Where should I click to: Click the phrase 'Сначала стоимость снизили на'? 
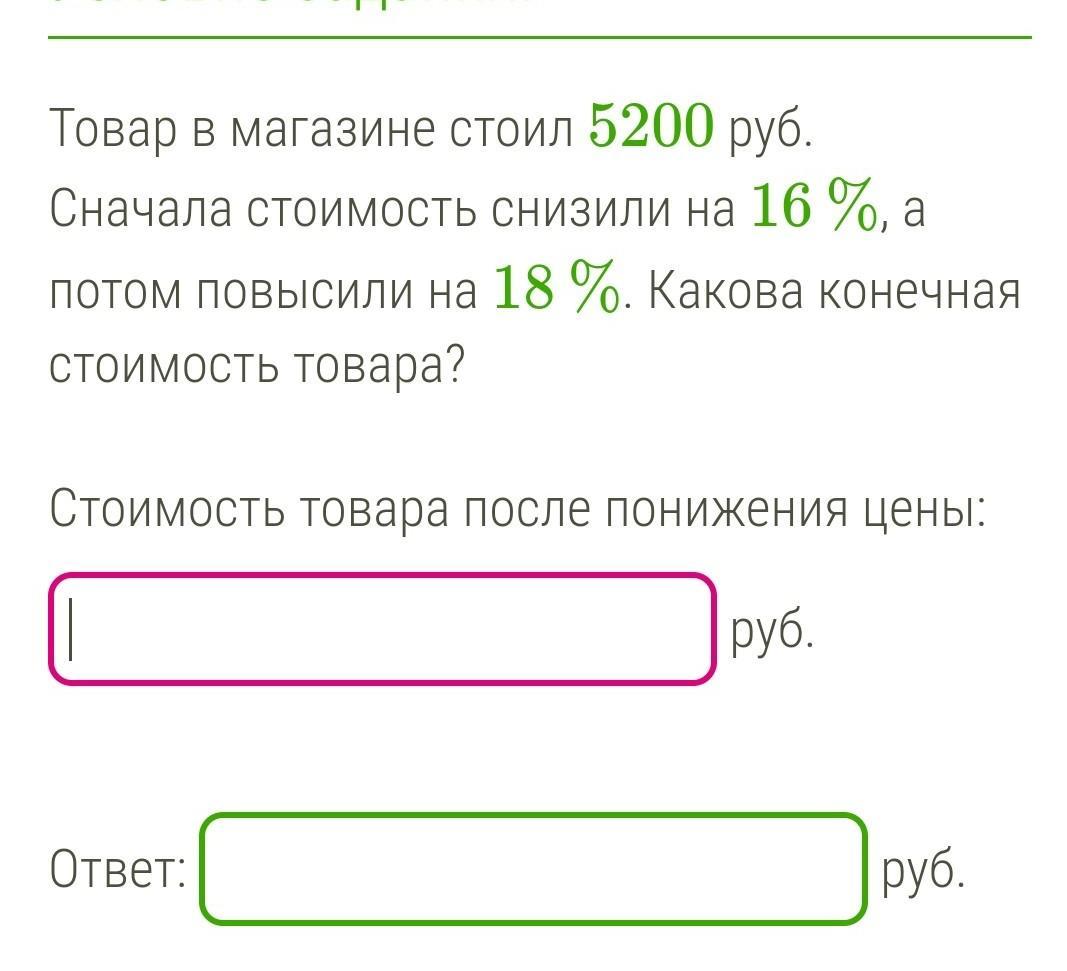pos(392,208)
